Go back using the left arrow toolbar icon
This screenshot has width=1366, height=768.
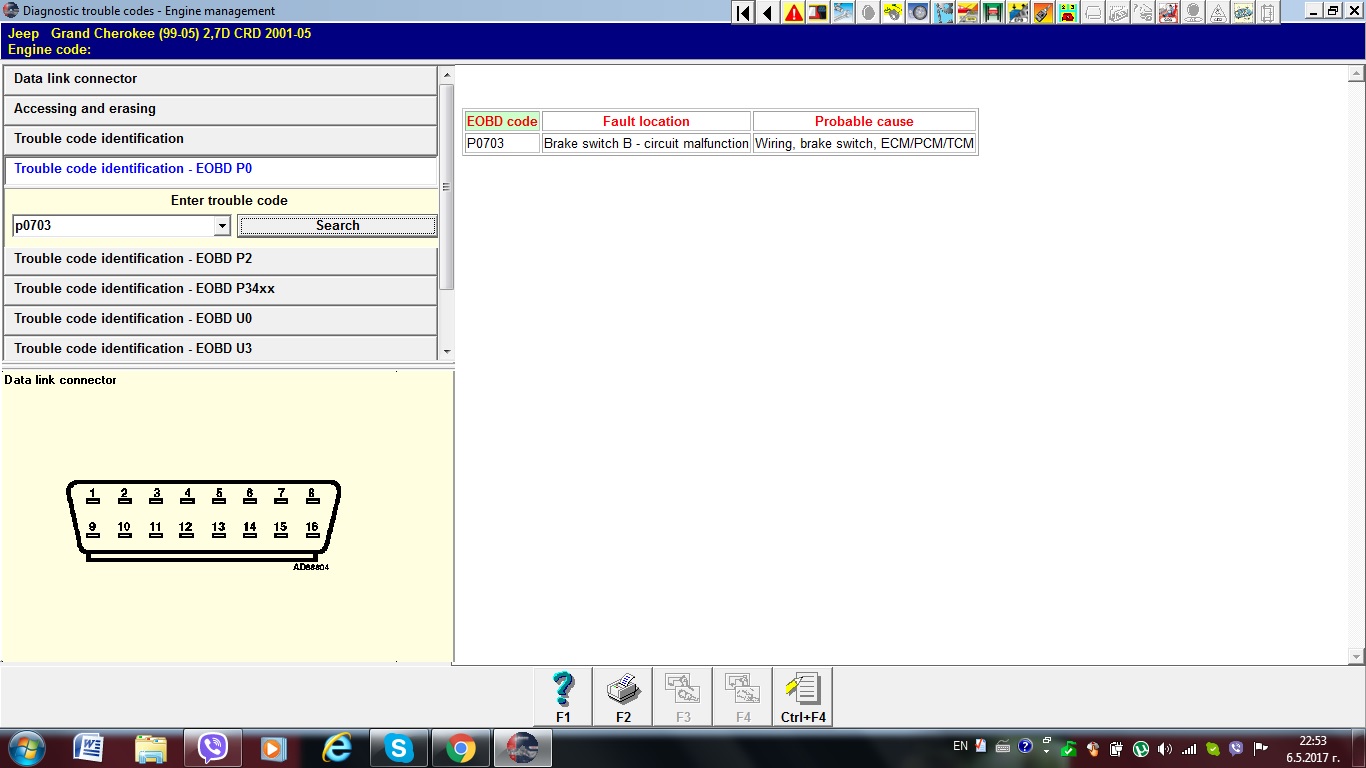pyautogui.click(x=768, y=12)
